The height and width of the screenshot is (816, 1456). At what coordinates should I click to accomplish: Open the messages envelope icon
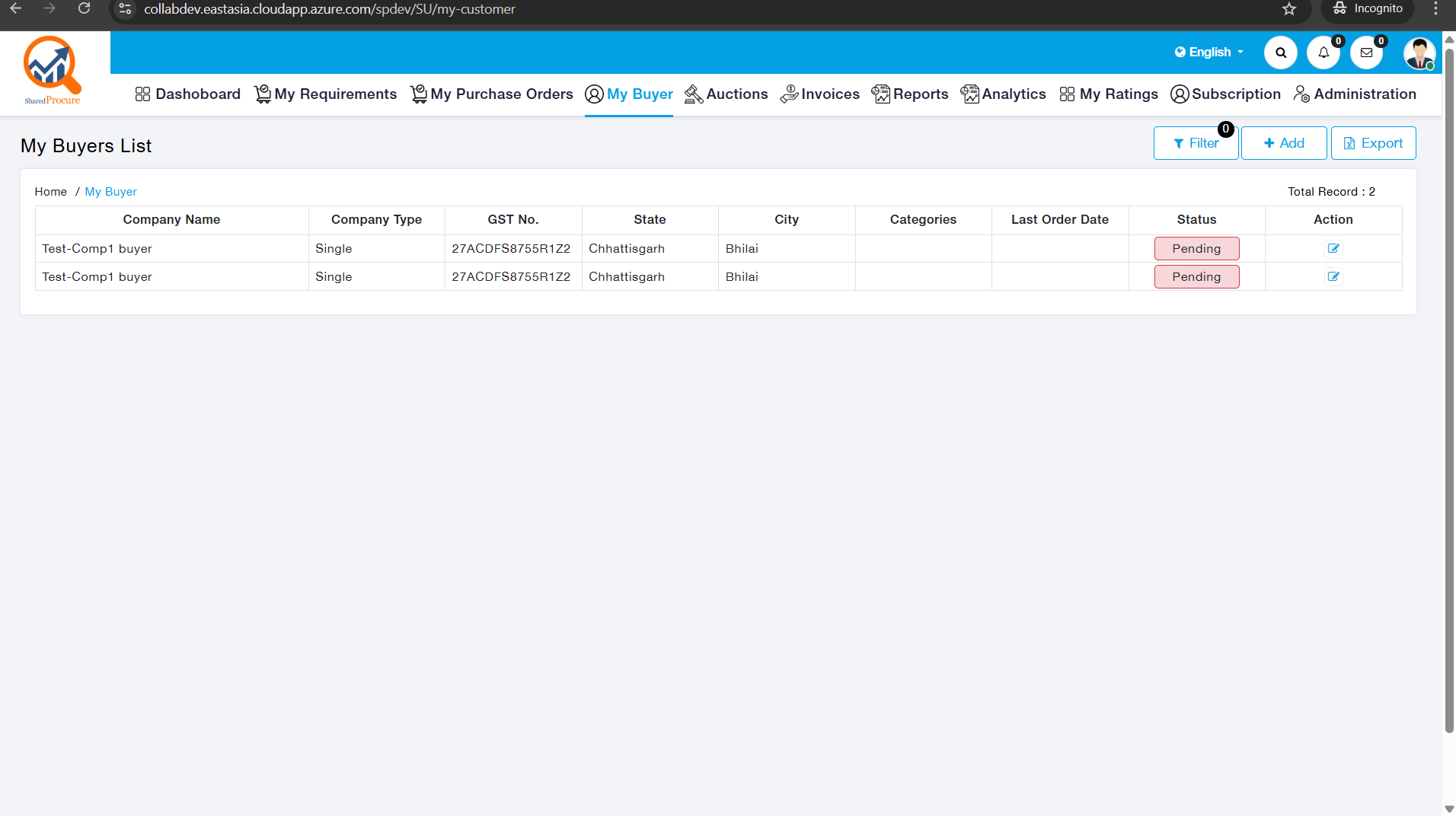[1366, 53]
